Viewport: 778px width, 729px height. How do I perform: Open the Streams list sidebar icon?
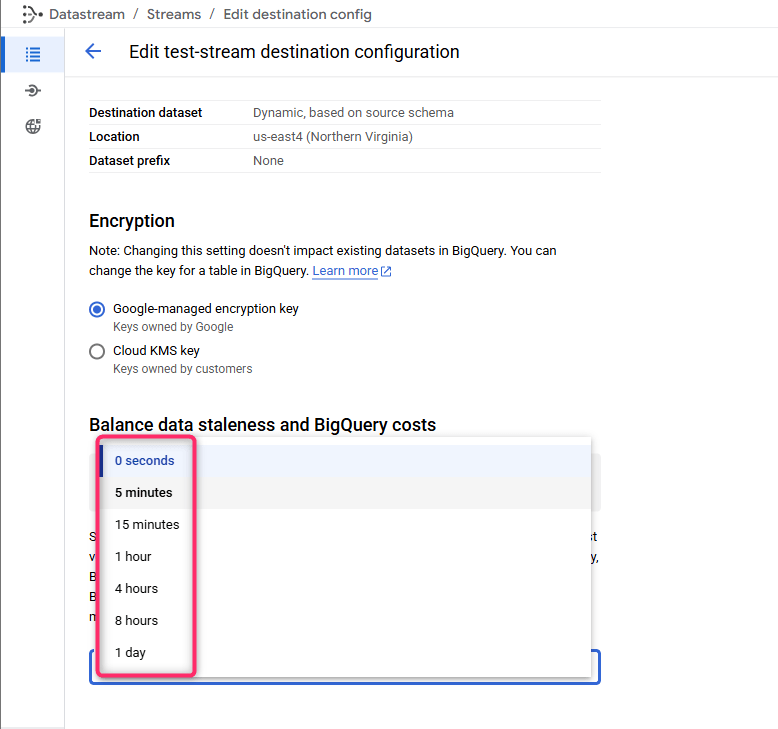(33, 54)
